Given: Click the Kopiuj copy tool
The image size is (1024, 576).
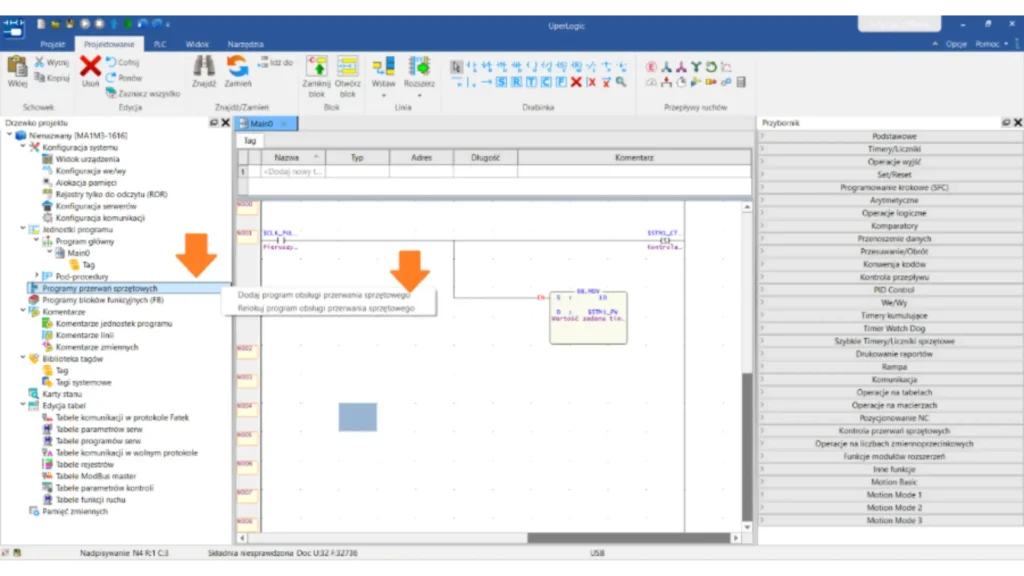Looking at the screenshot, I should 52,78.
